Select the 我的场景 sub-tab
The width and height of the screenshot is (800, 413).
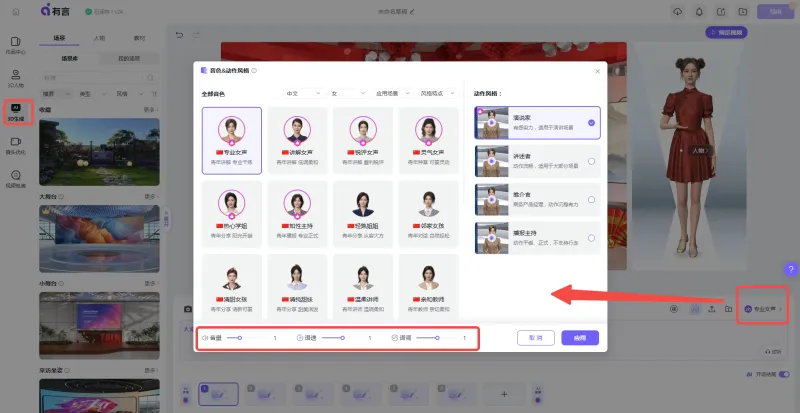tap(129, 59)
